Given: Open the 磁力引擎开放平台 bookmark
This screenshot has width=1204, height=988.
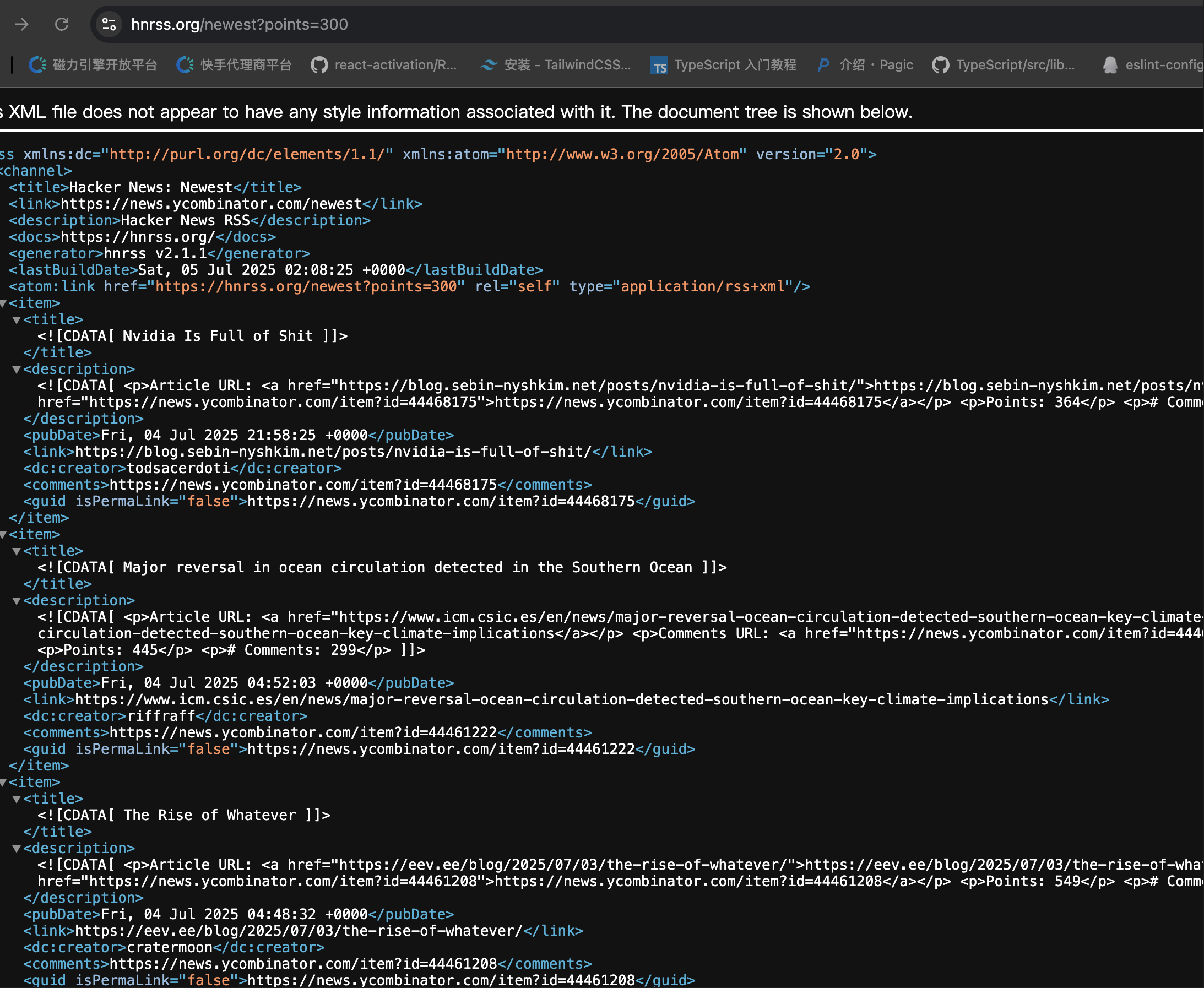Looking at the screenshot, I should click(x=94, y=66).
